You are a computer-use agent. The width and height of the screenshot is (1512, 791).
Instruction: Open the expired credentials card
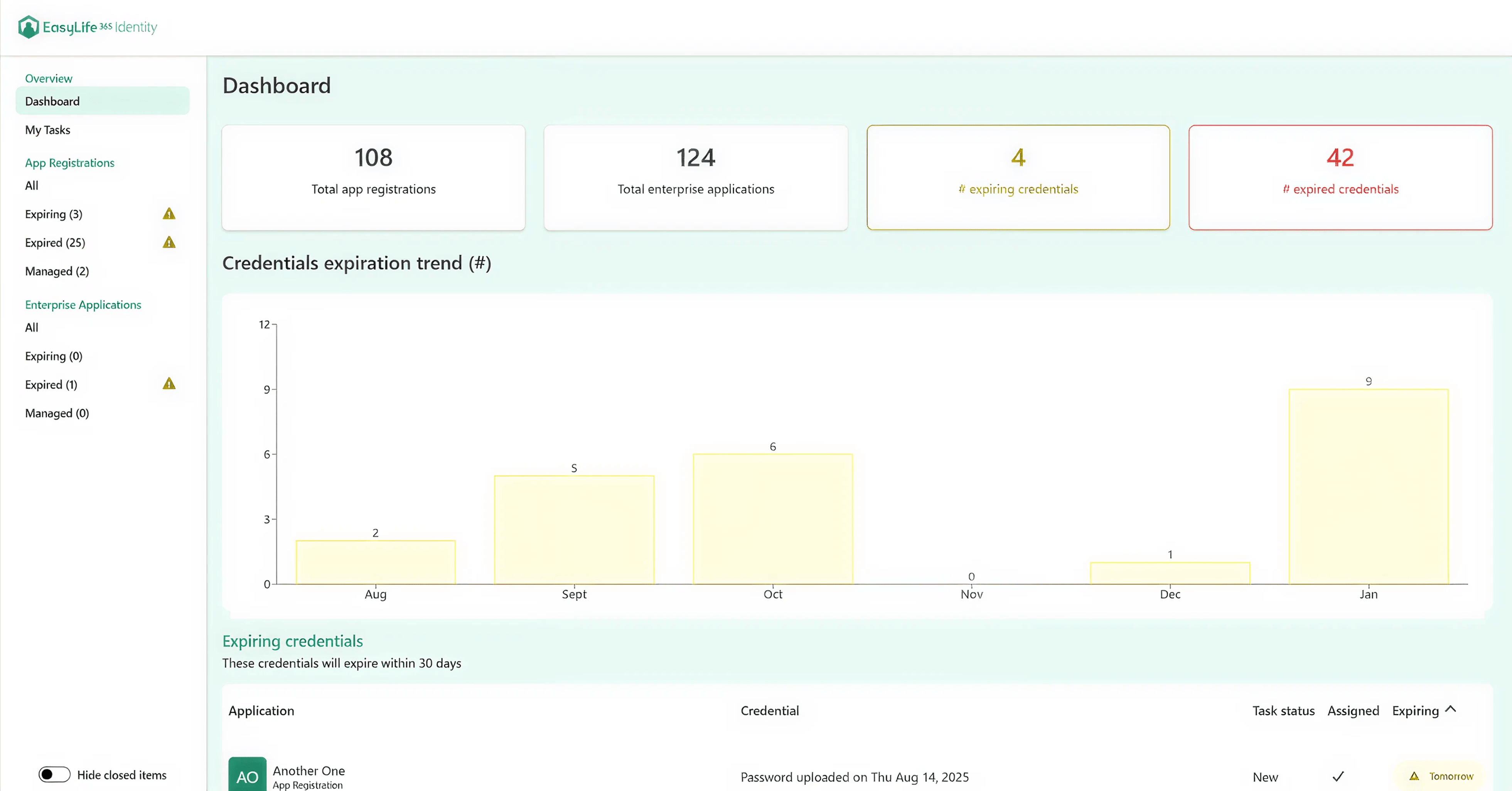1340,177
